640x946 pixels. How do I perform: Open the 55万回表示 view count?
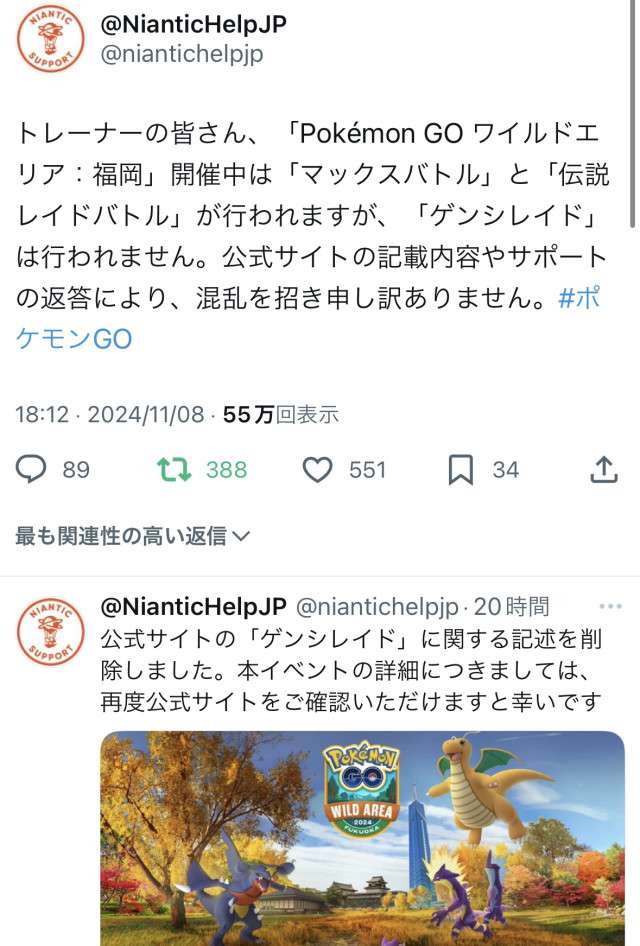tap(281, 414)
